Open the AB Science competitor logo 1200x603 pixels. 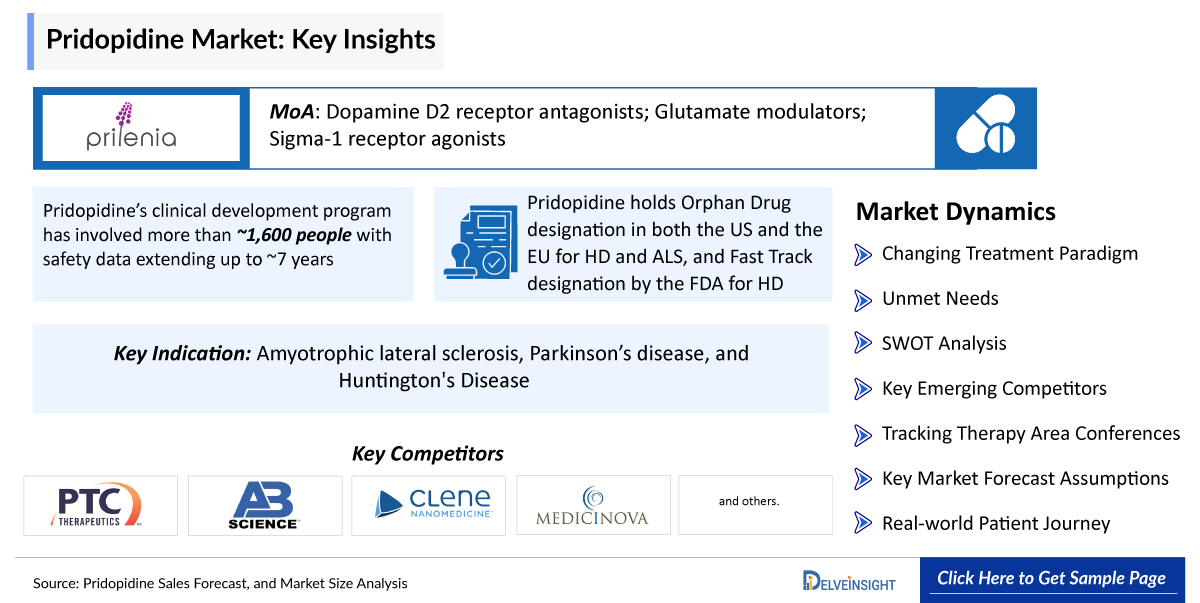pyautogui.click(x=265, y=505)
